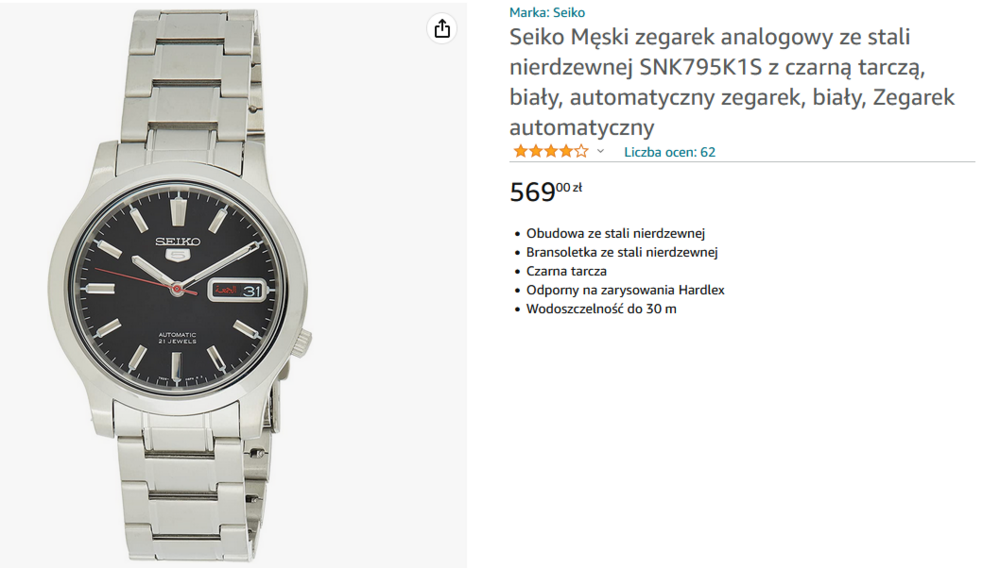
Task: Click the 569,00 zł price
Action: pyautogui.click(x=545, y=190)
